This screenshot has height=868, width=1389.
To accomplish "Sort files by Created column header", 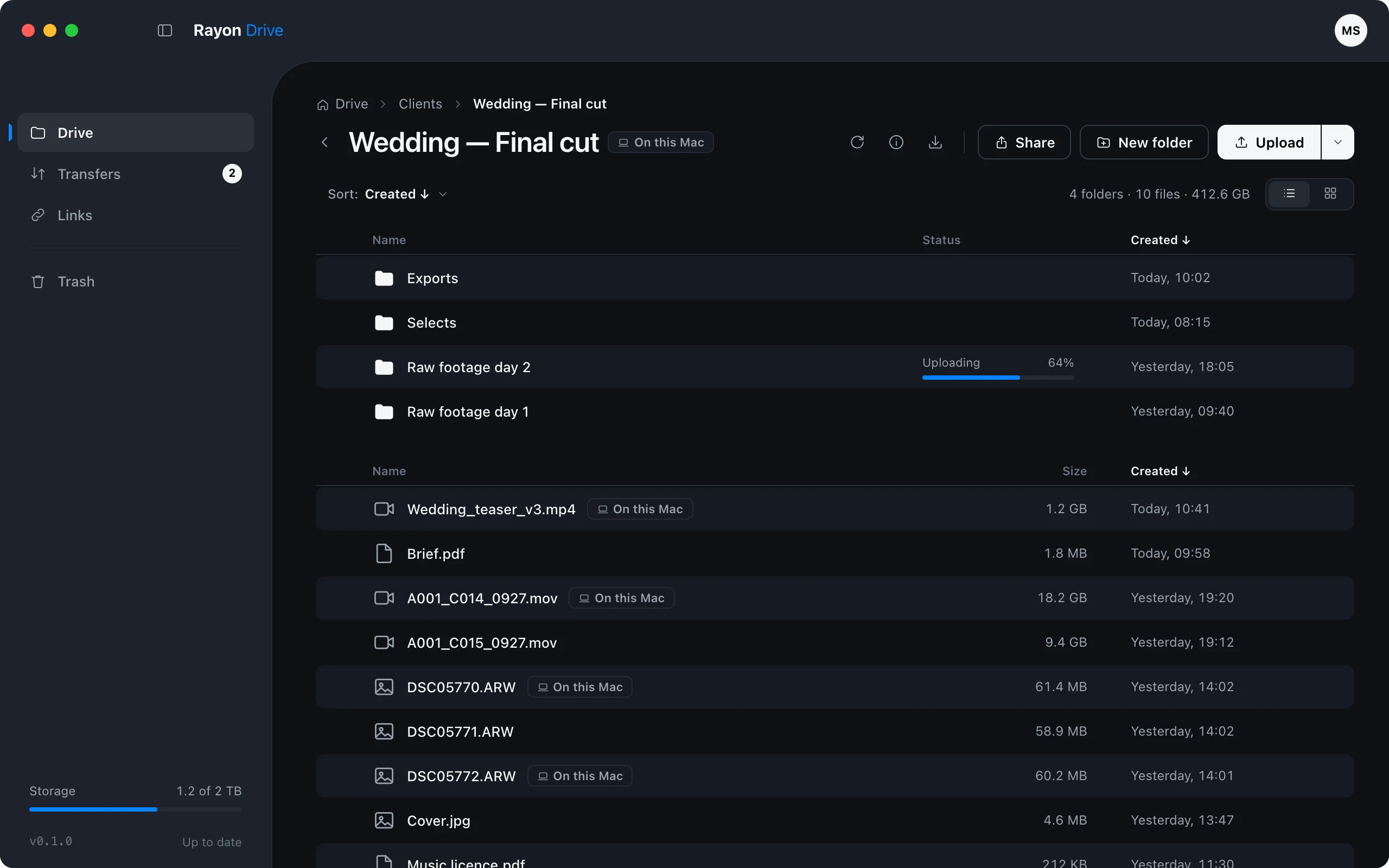I will 1160,471.
